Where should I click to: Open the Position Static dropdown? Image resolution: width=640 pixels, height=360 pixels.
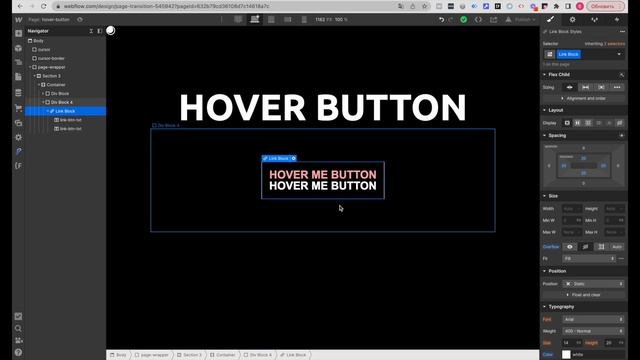point(593,284)
